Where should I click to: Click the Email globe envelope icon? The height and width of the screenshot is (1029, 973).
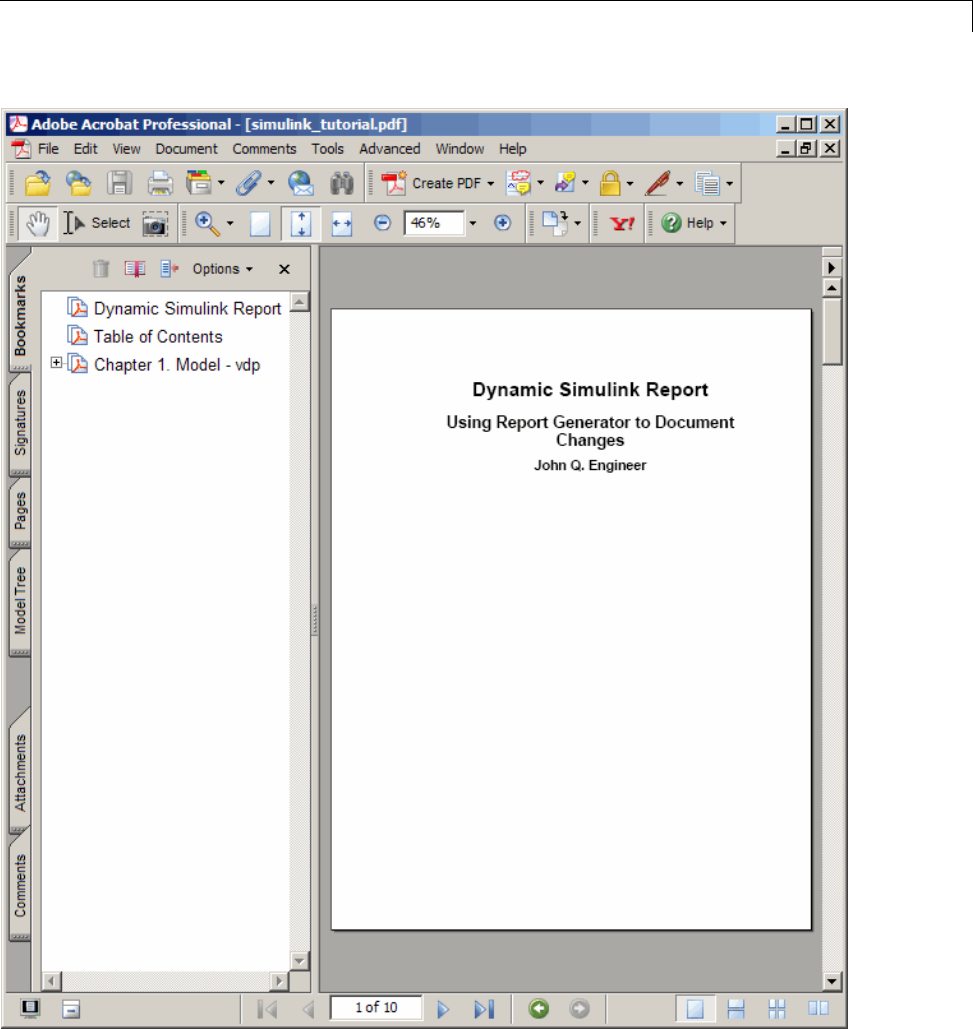coord(300,183)
